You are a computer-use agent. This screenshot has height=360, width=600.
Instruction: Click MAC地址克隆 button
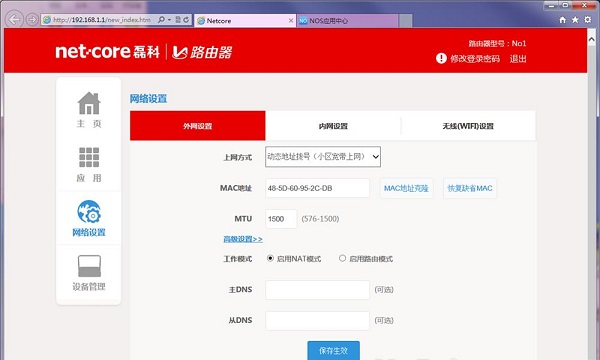(x=406, y=188)
